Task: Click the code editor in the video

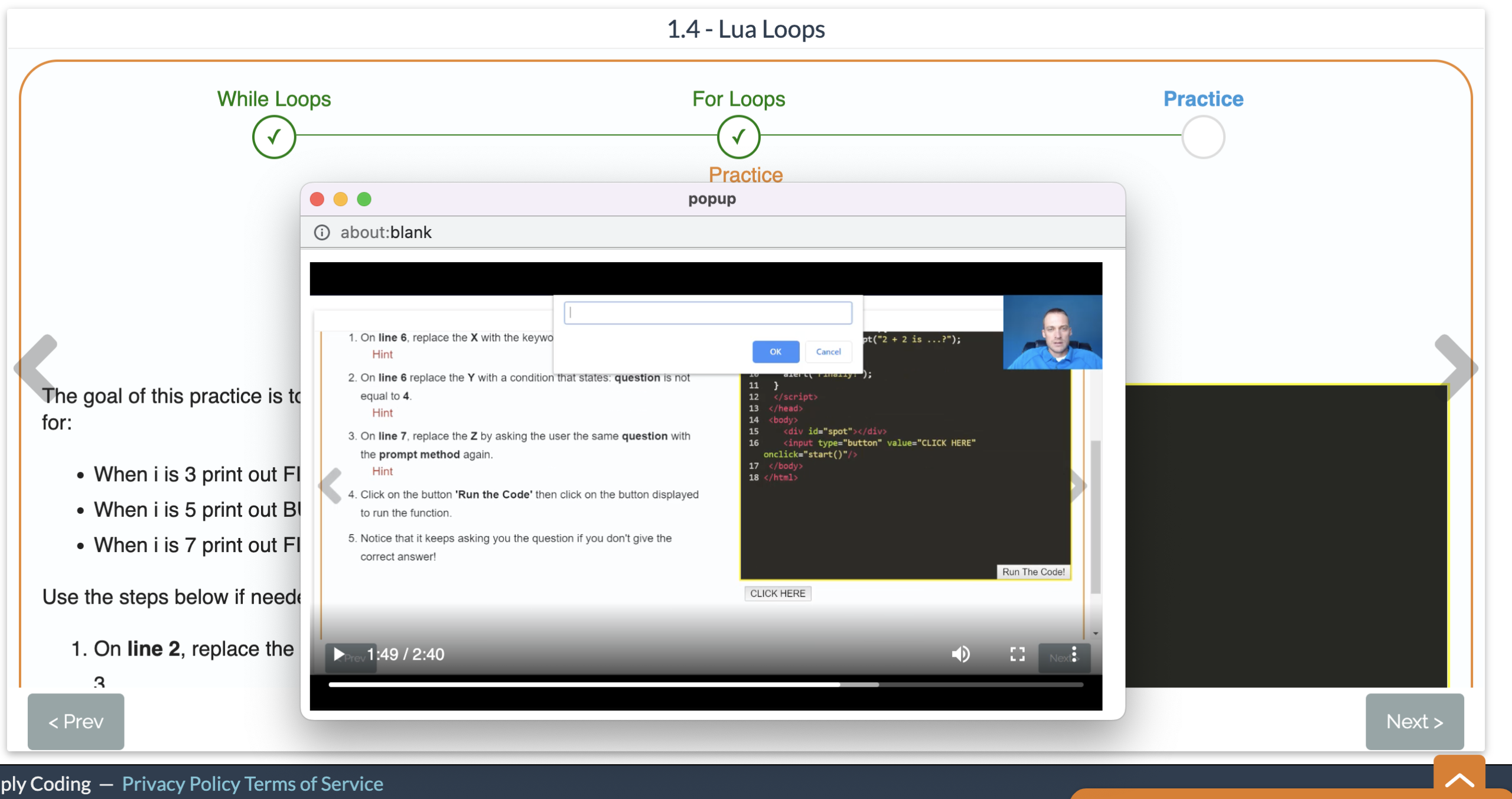Action: click(x=905, y=472)
